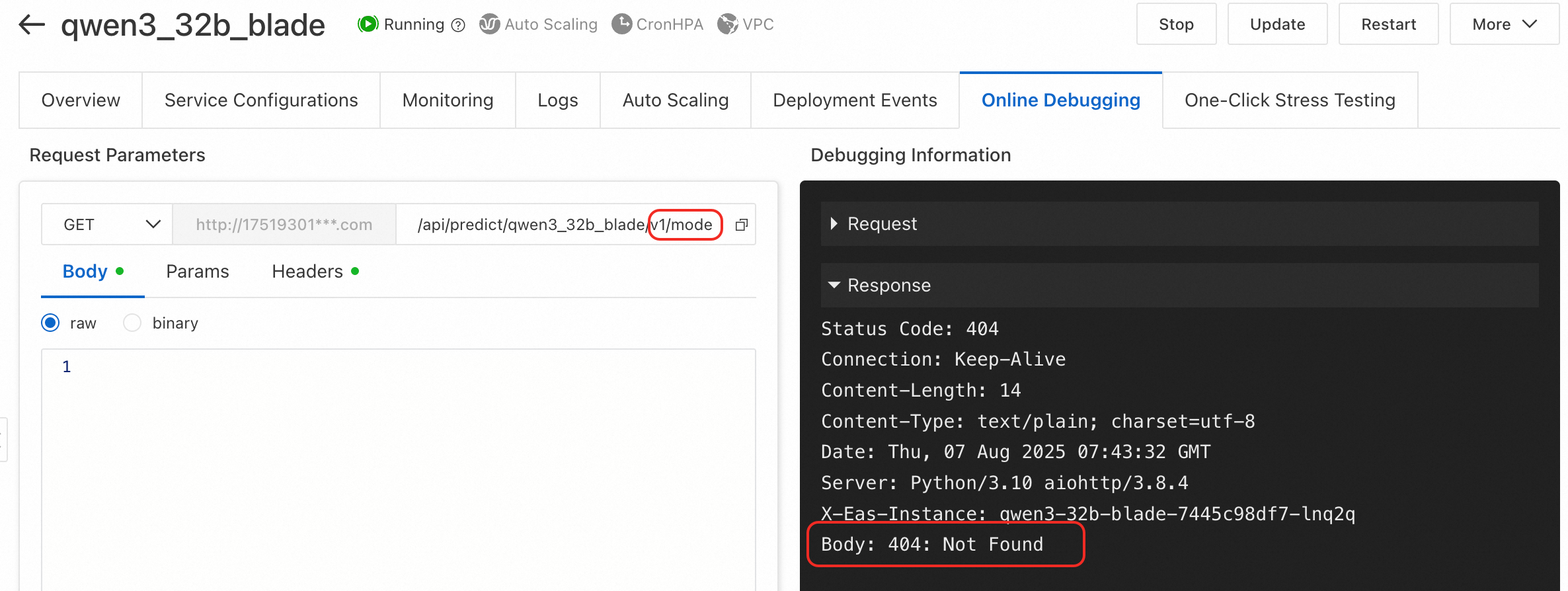The image size is (1568, 591).
Task: Open the More actions dropdown
Action: point(1504,24)
